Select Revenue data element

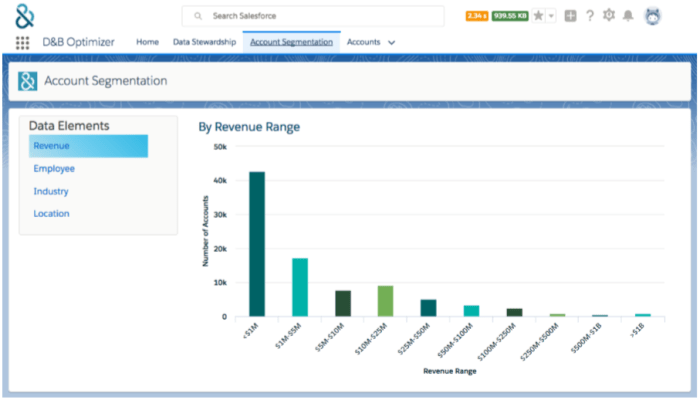tap(88, 146)
